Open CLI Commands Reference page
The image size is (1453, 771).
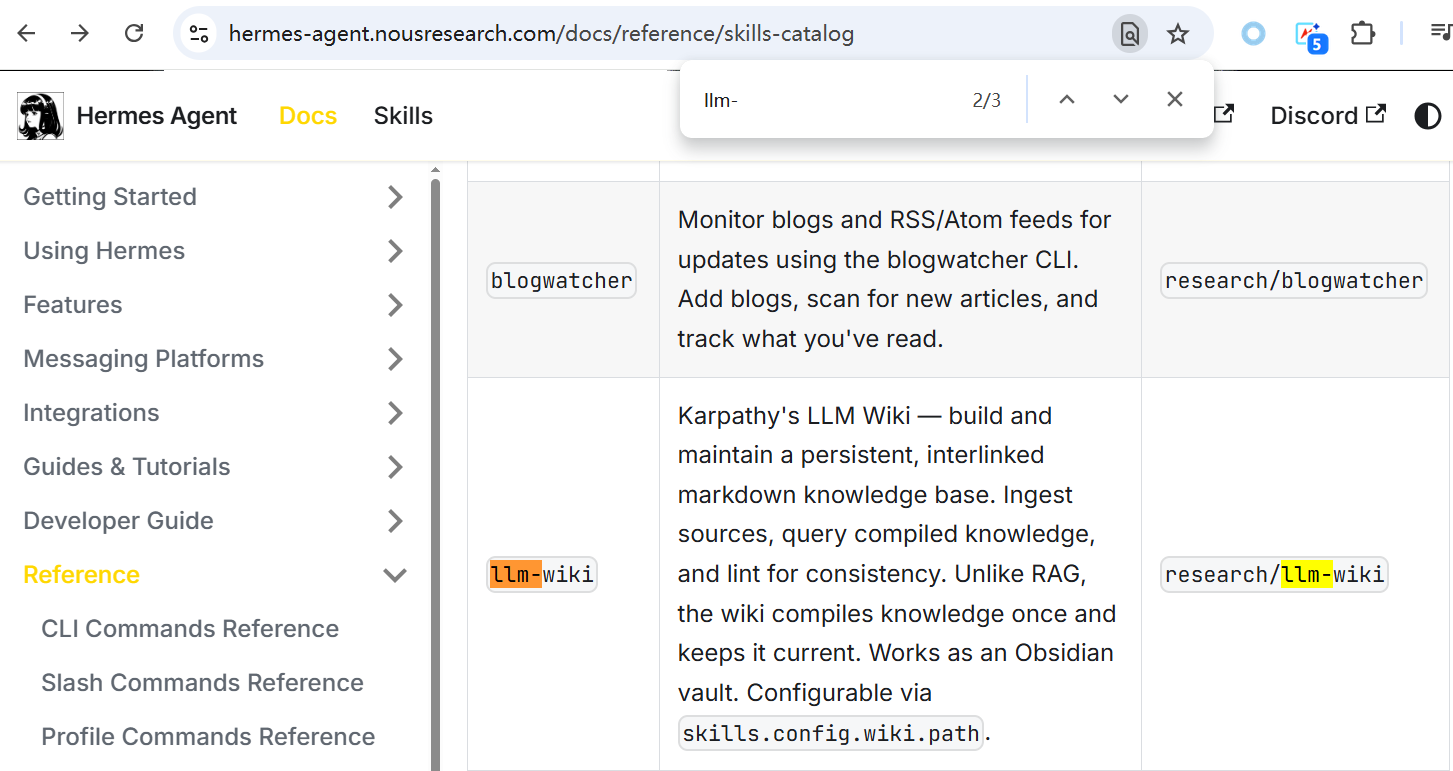click(x=190, y=629)
